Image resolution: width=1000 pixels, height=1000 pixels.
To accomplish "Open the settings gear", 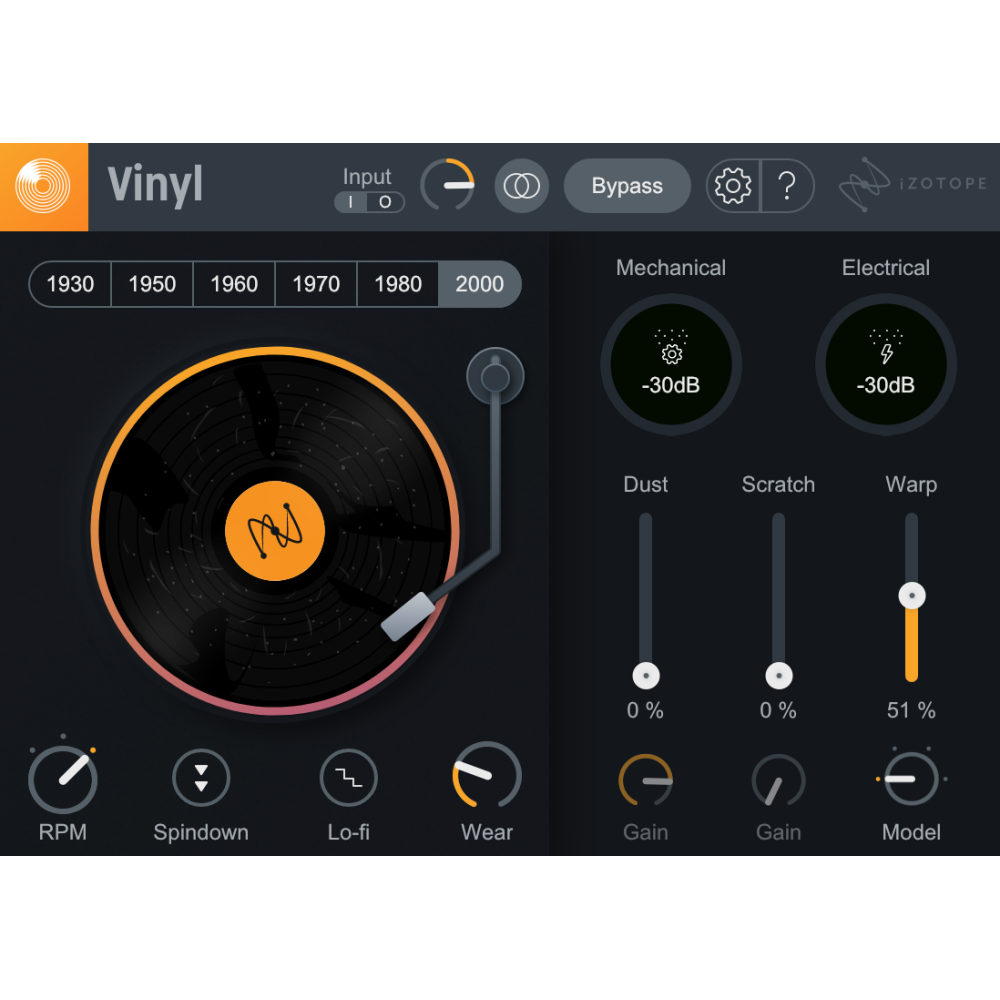I will [x=733, y=186].
